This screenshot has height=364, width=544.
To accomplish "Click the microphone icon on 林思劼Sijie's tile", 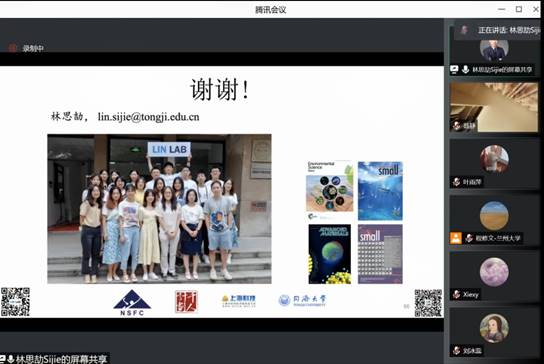I will pos(465,69).
